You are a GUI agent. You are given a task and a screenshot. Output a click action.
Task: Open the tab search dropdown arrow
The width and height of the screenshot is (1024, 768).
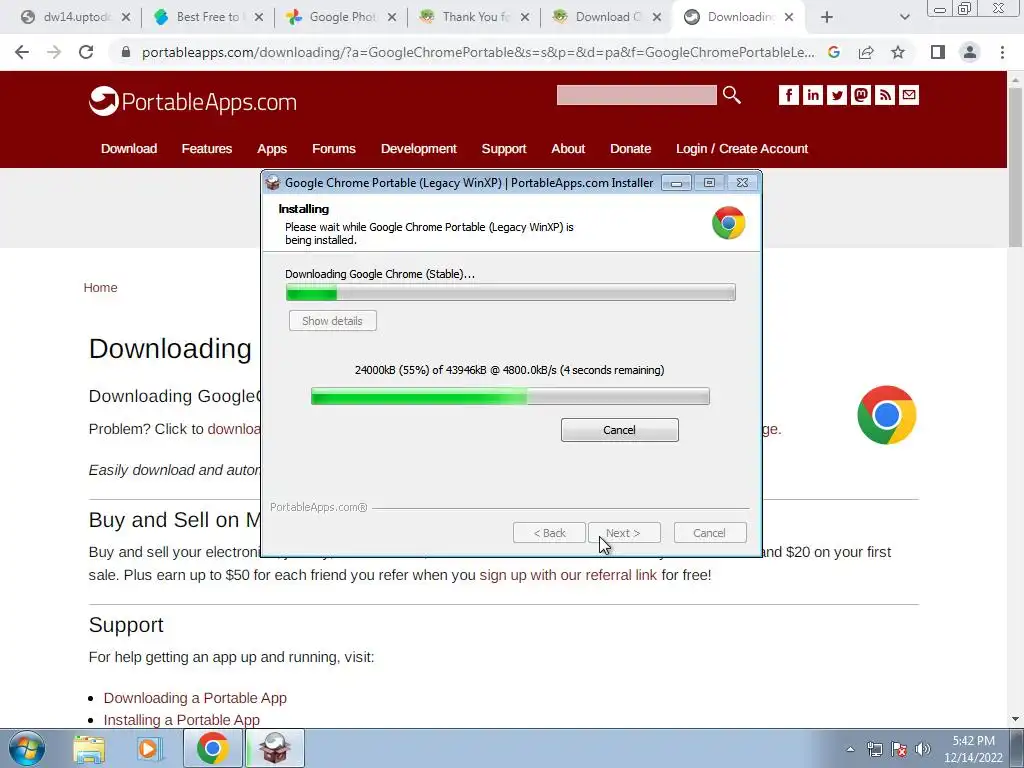point(904,17)
